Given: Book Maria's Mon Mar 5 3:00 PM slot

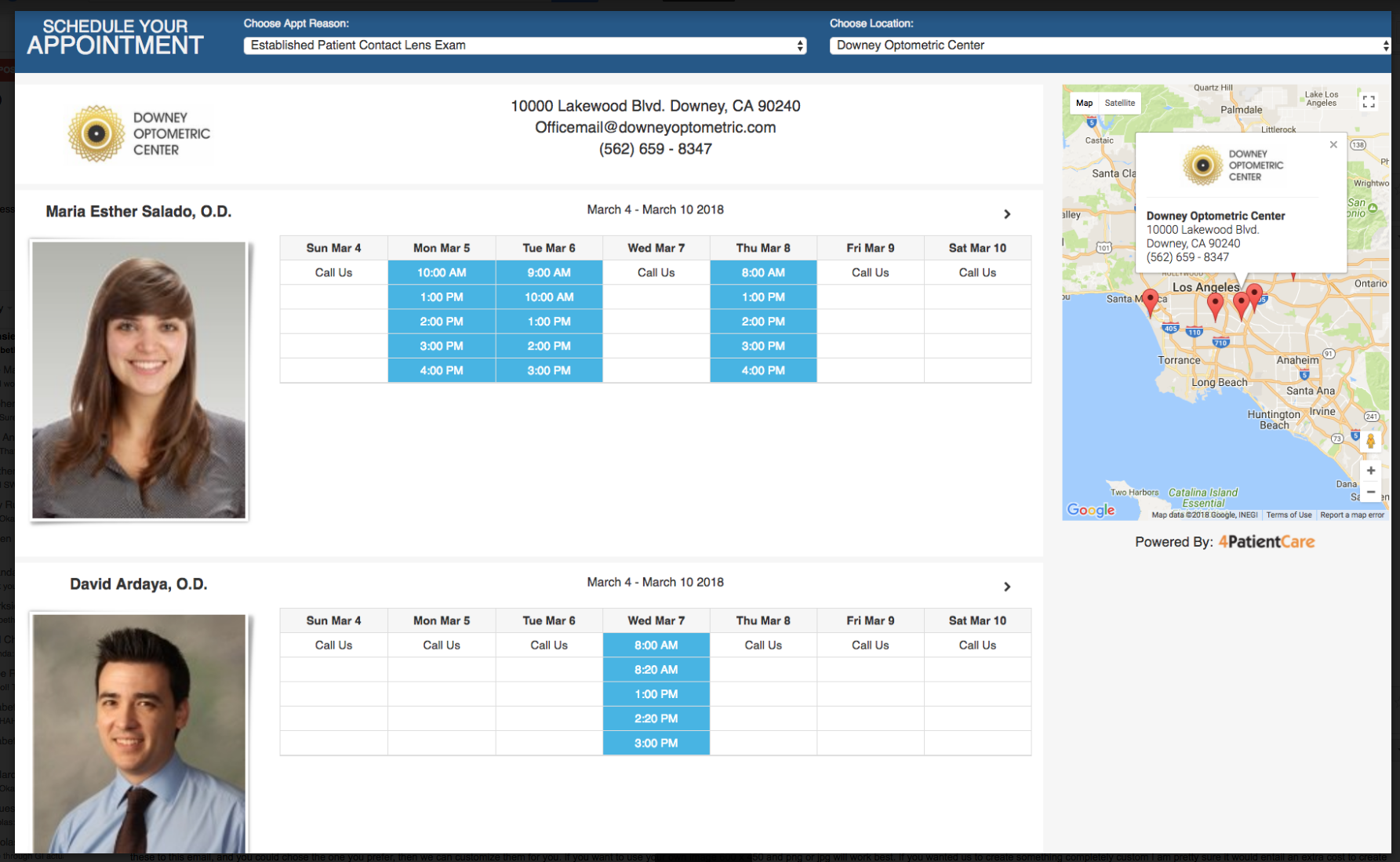Looking at the screenshot, I should [442, 345].
